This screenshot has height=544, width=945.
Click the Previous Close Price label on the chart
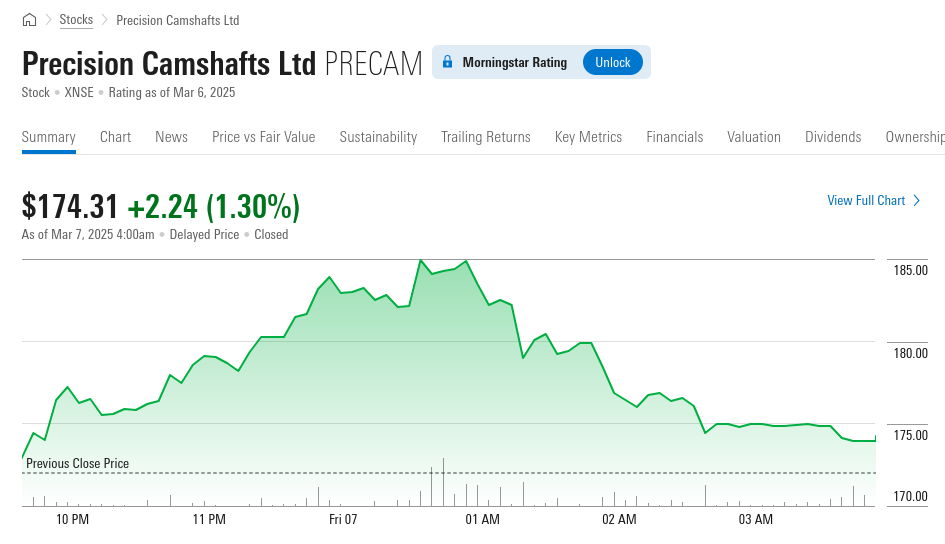(77, 464)
